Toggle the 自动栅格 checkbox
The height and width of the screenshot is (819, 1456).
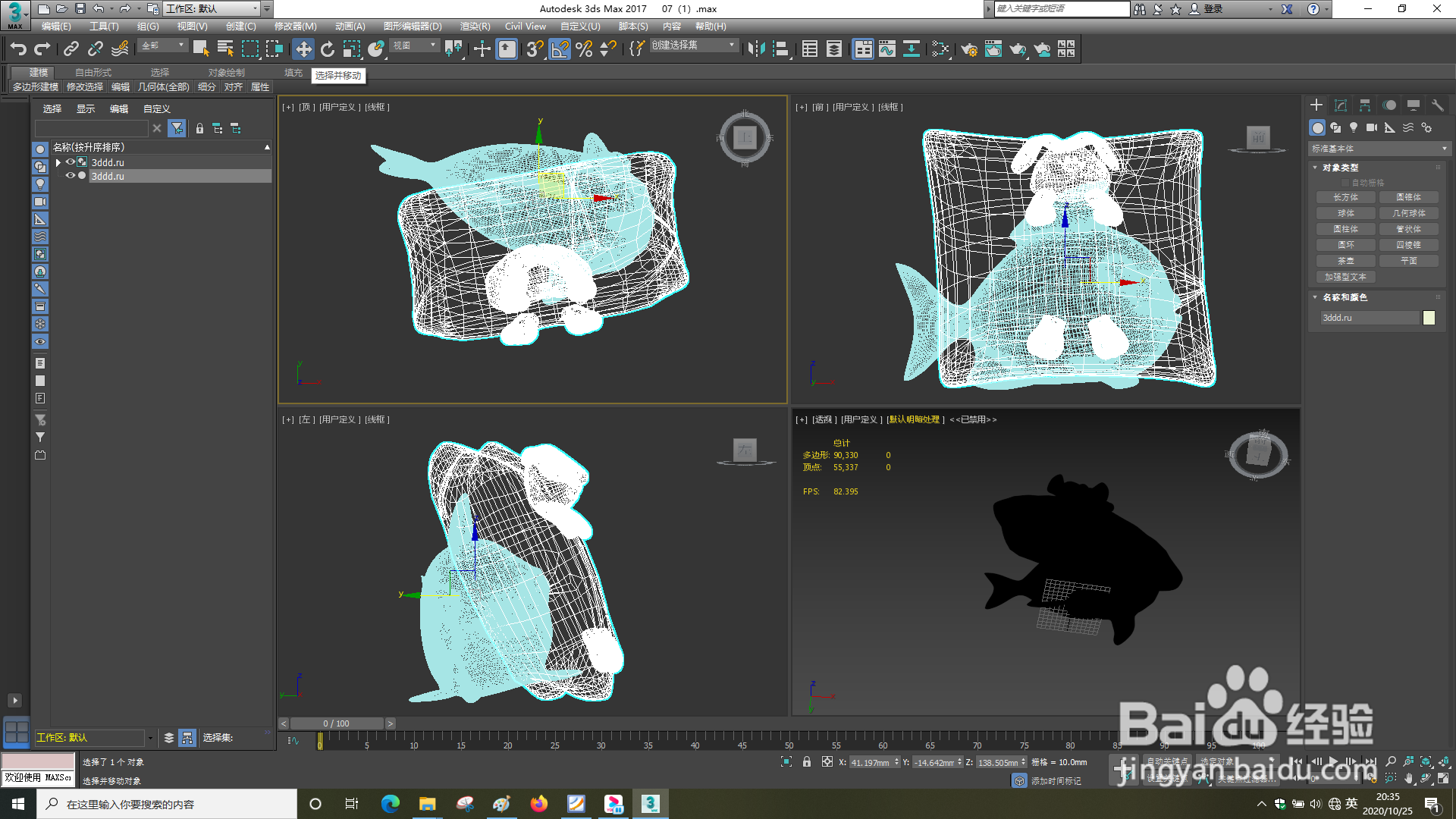(1346, 183)
